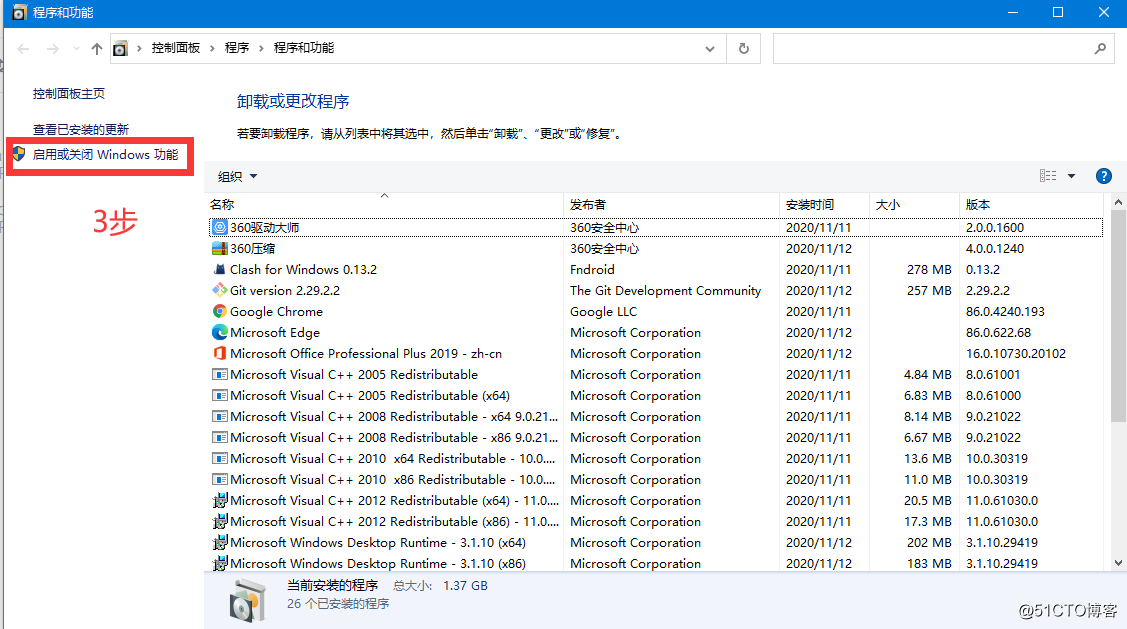
Task: Click version 16.0.10730.20102 cell
Action: coord(1016,354)
